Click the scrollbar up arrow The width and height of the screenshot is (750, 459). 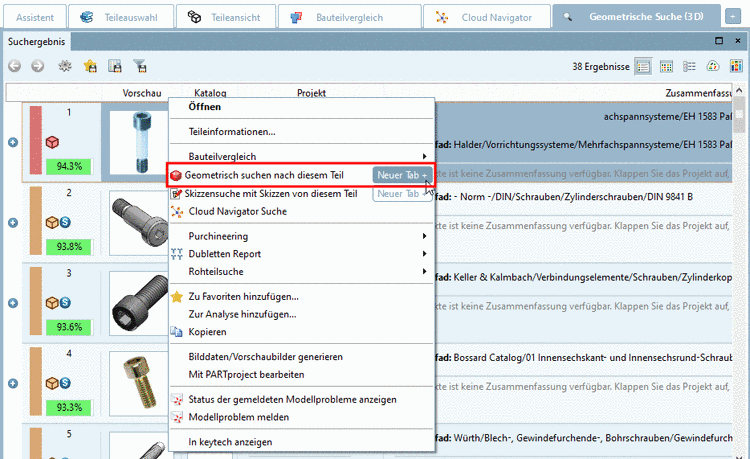click(x=739, y=90)
